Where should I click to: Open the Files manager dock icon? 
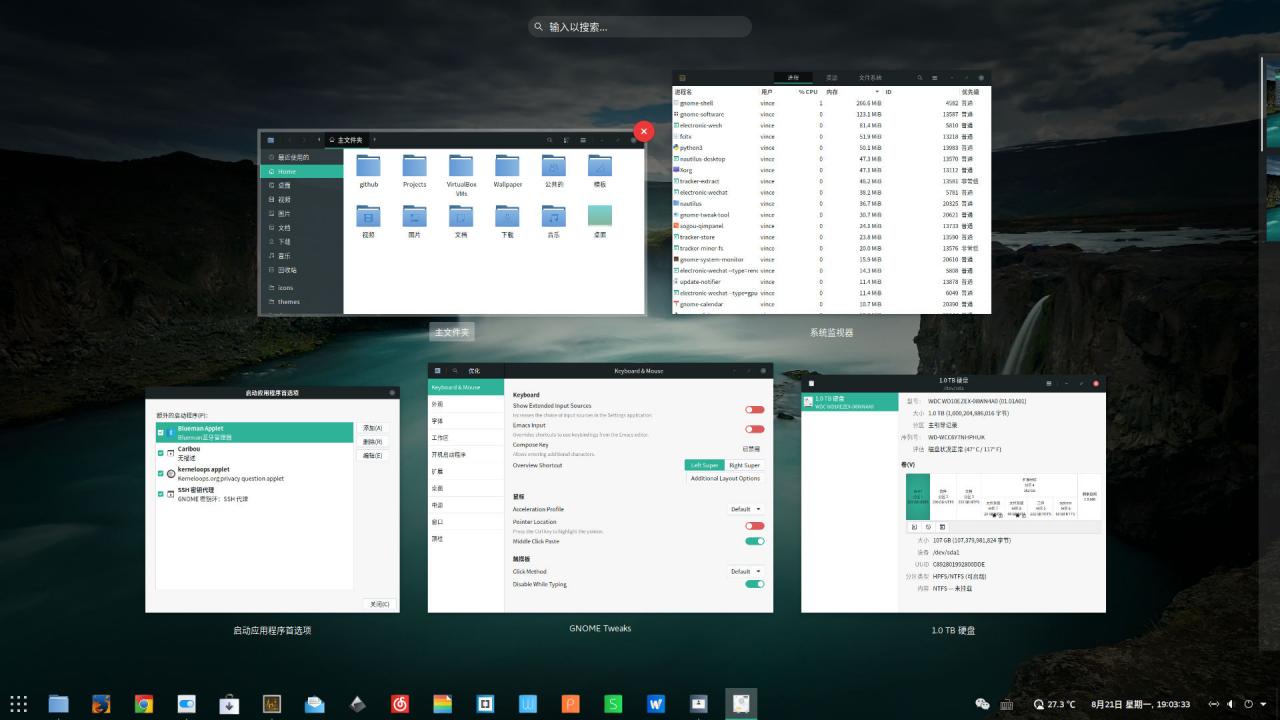coord(58,704)
